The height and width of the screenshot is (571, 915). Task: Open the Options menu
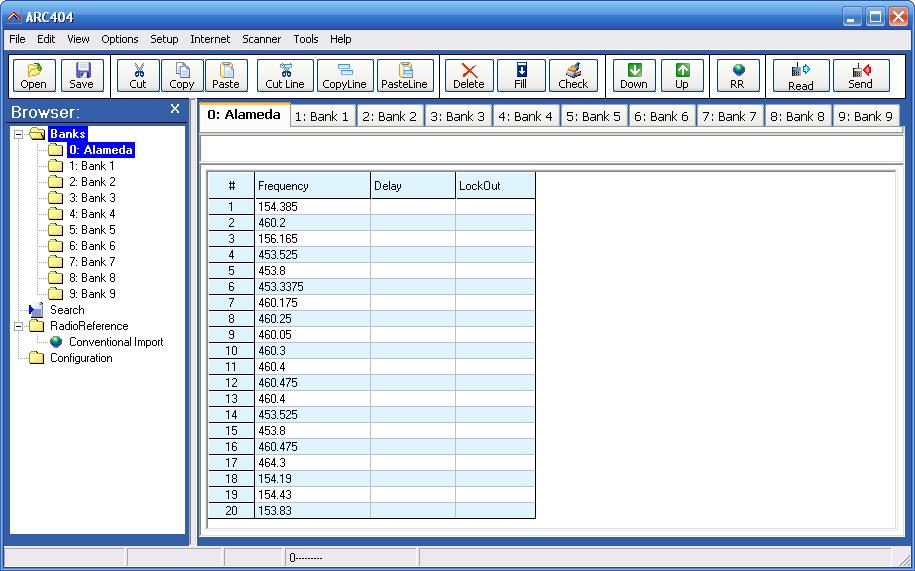[x=120, y=39]
